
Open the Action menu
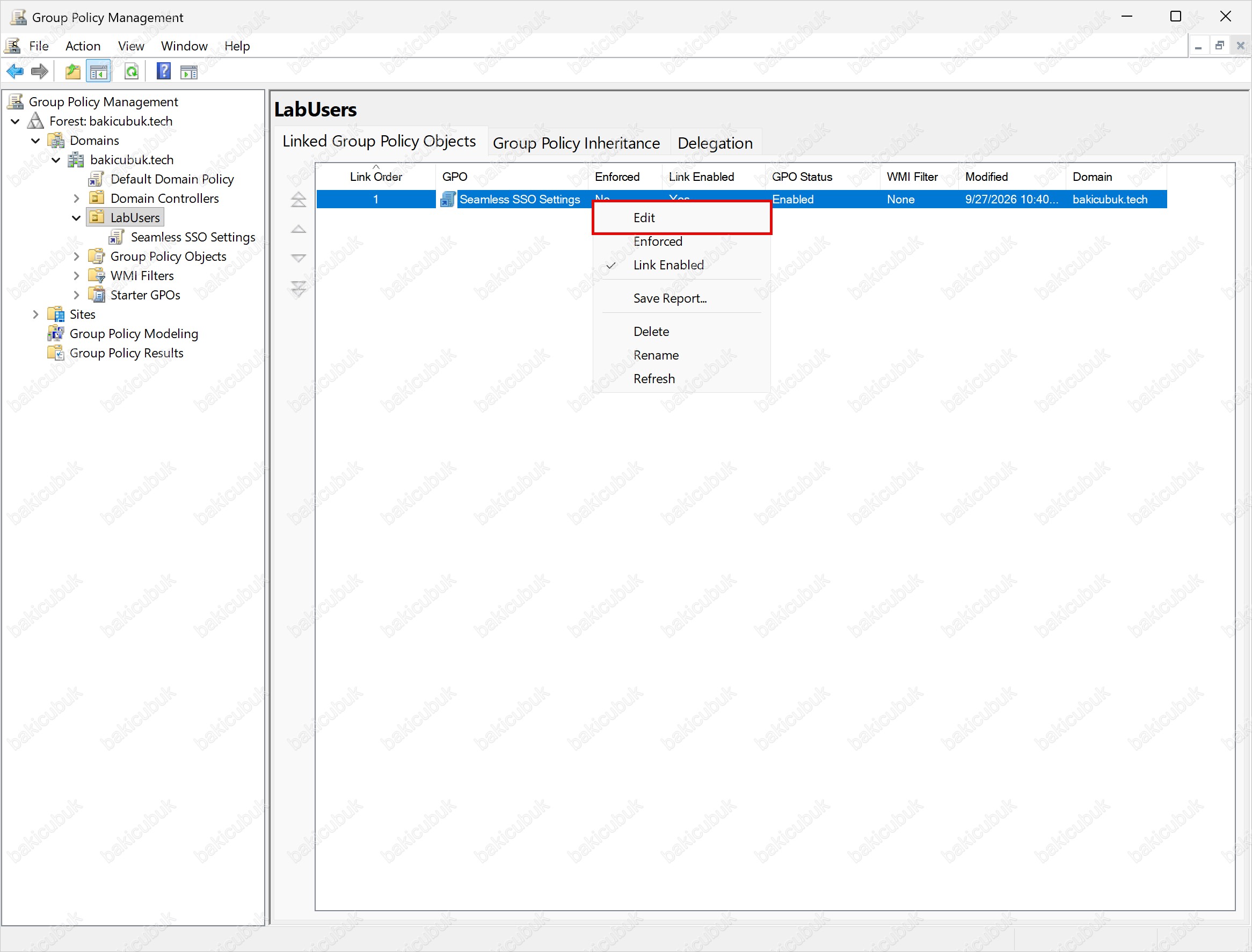click(x=83, y=46)
